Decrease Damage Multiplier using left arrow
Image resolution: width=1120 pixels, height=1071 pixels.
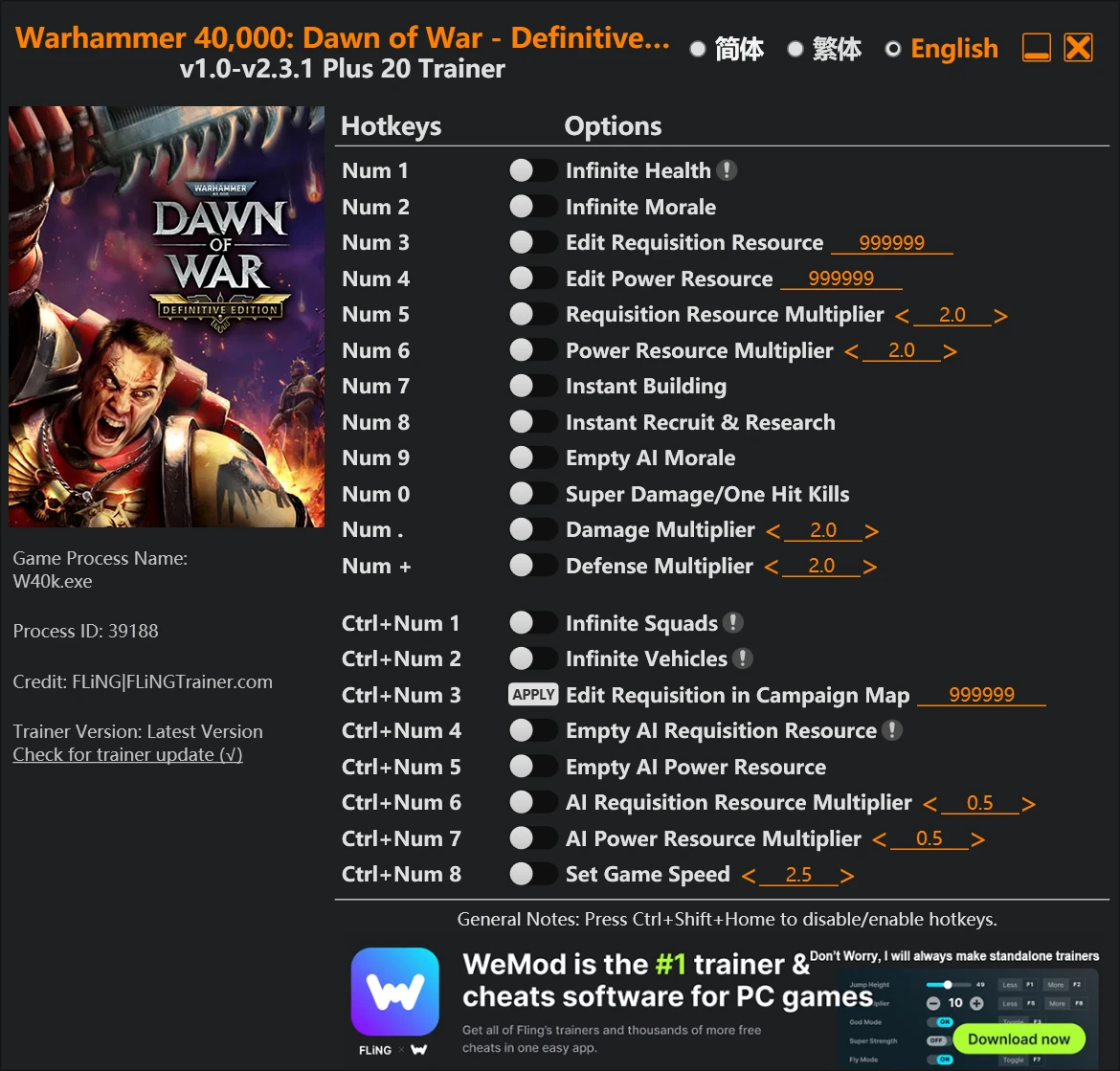tap(773, 529)
